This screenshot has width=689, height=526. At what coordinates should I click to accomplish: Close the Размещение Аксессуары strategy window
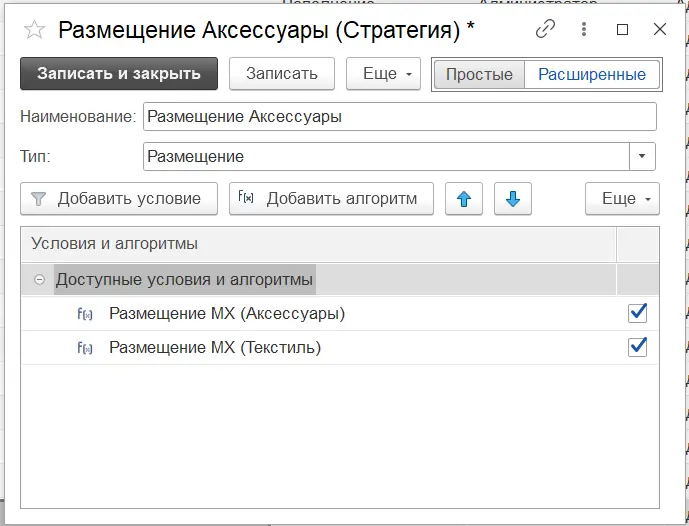click(x=660, y=29)
